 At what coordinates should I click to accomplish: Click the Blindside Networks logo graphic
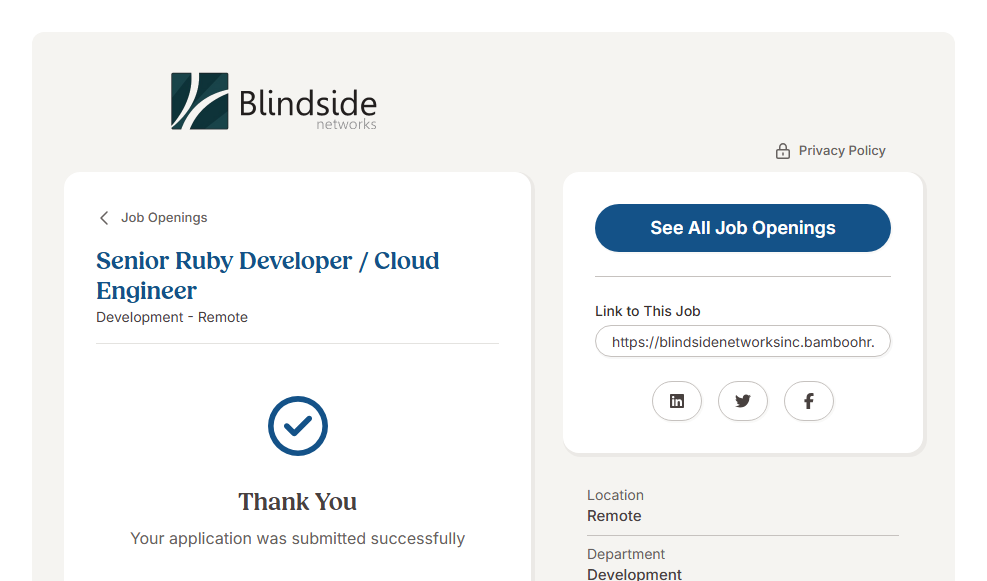(x=199, y=101)
